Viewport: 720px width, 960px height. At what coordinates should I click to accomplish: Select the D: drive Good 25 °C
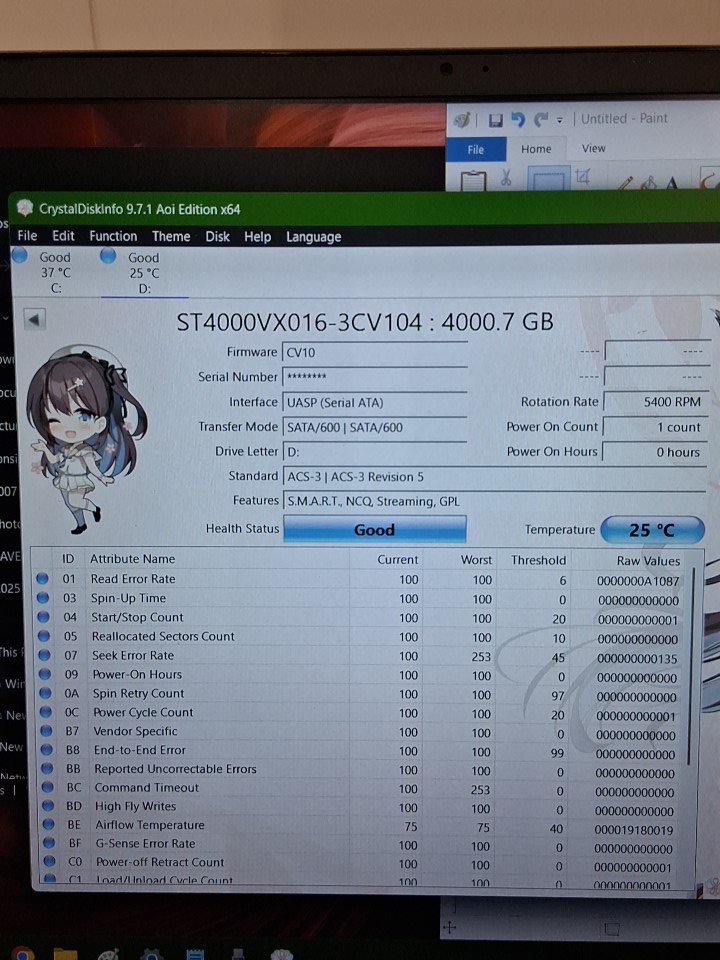(x=143, y=272)
